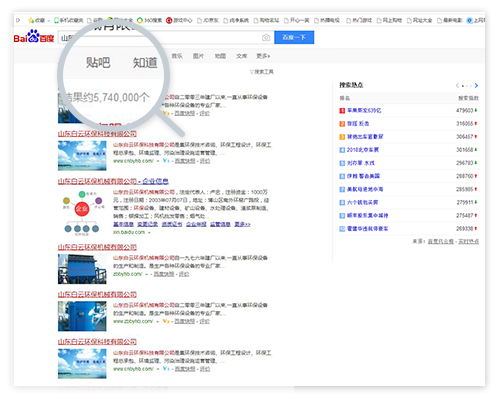Open the 最新电影 bookmark
Screen dimensions: 500x403
coord(450,20)
